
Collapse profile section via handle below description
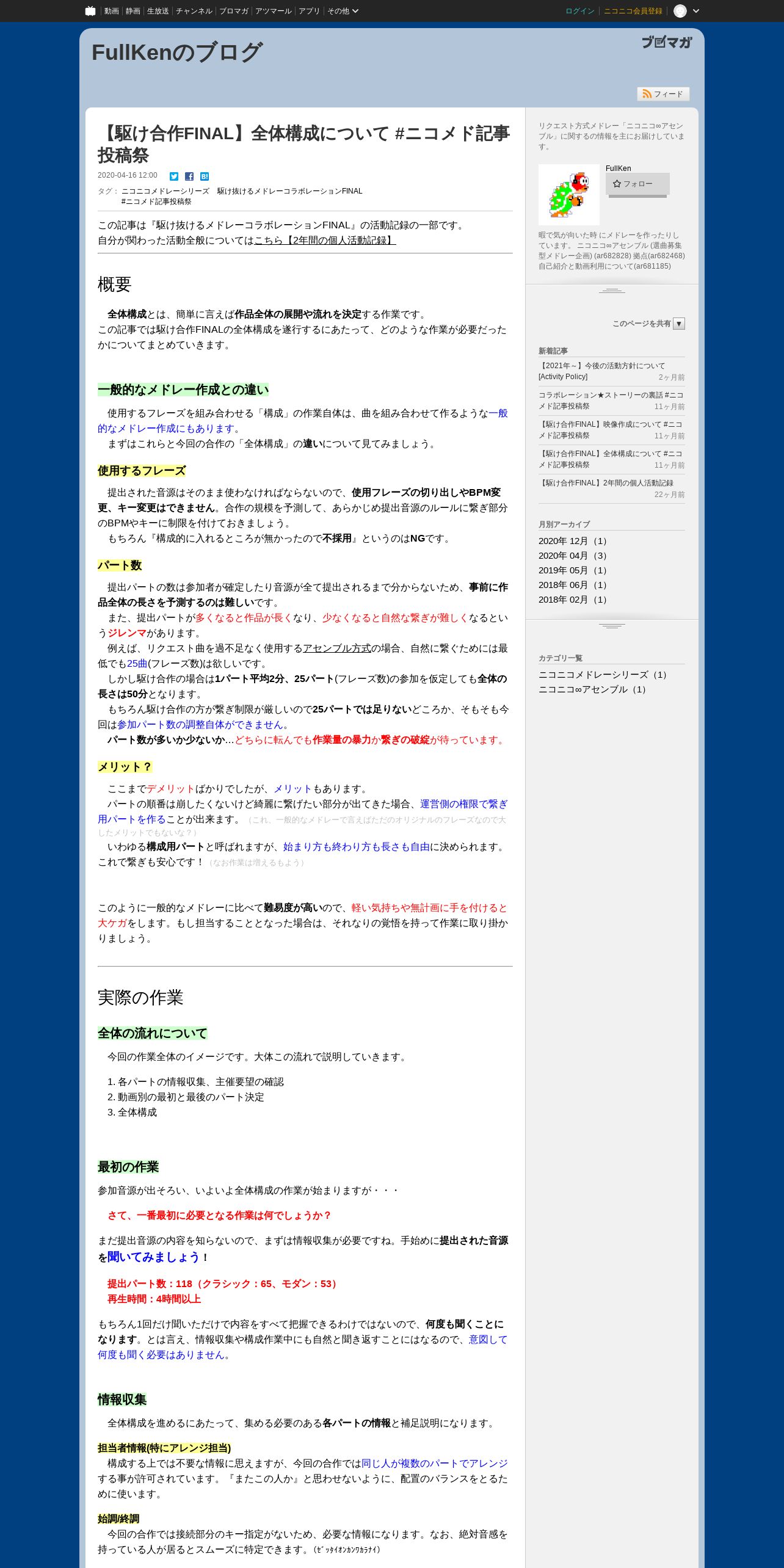pos(612,291)
